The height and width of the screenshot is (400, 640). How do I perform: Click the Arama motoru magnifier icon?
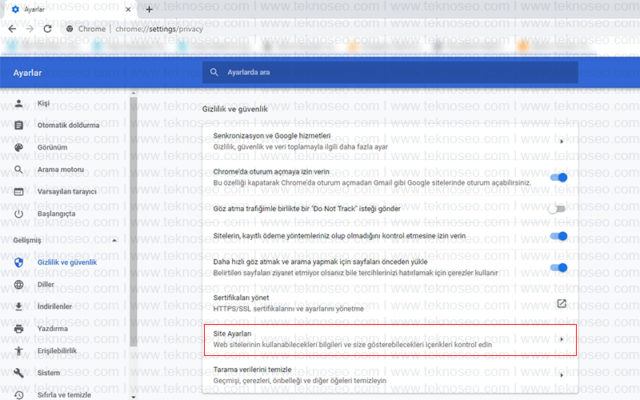pyautogui.click(x=19, y=169)
